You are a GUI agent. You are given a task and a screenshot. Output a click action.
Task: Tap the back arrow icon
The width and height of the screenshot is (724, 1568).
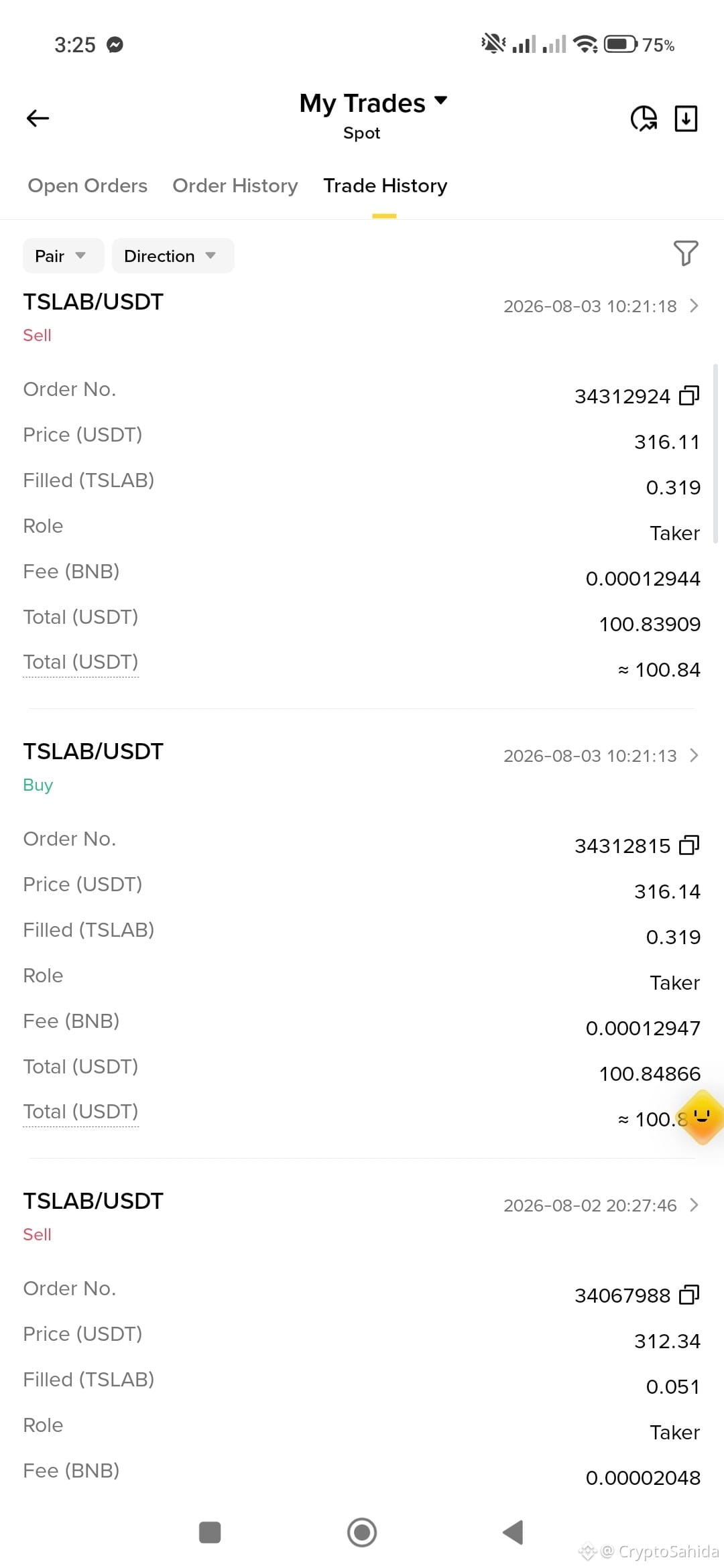pos(38,119)
